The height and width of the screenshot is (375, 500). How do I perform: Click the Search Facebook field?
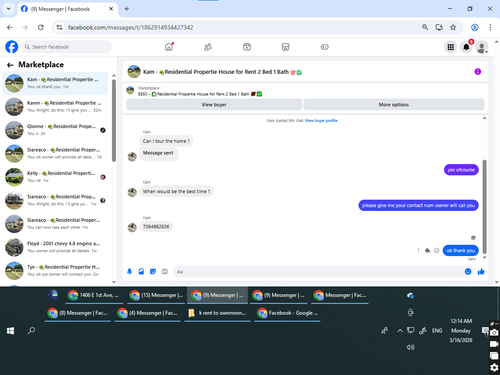tap(67, 47)
